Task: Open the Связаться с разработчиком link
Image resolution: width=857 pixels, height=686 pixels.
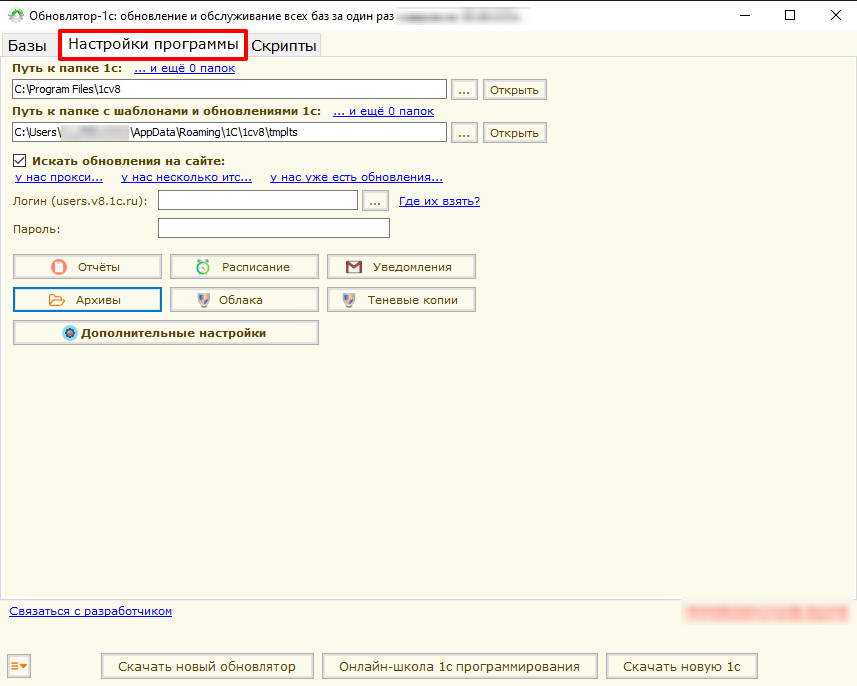Action: [91, 611]
